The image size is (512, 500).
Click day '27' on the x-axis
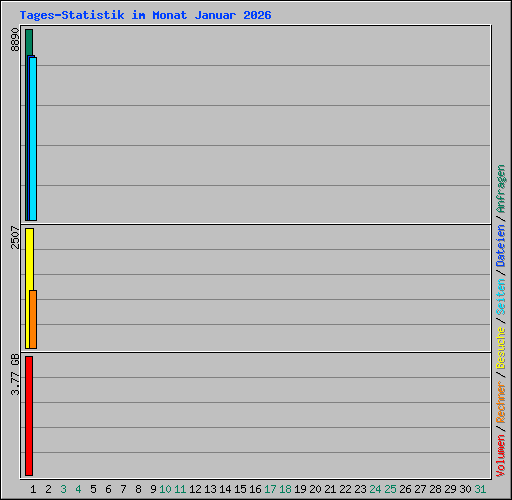(x=420, y=489)
